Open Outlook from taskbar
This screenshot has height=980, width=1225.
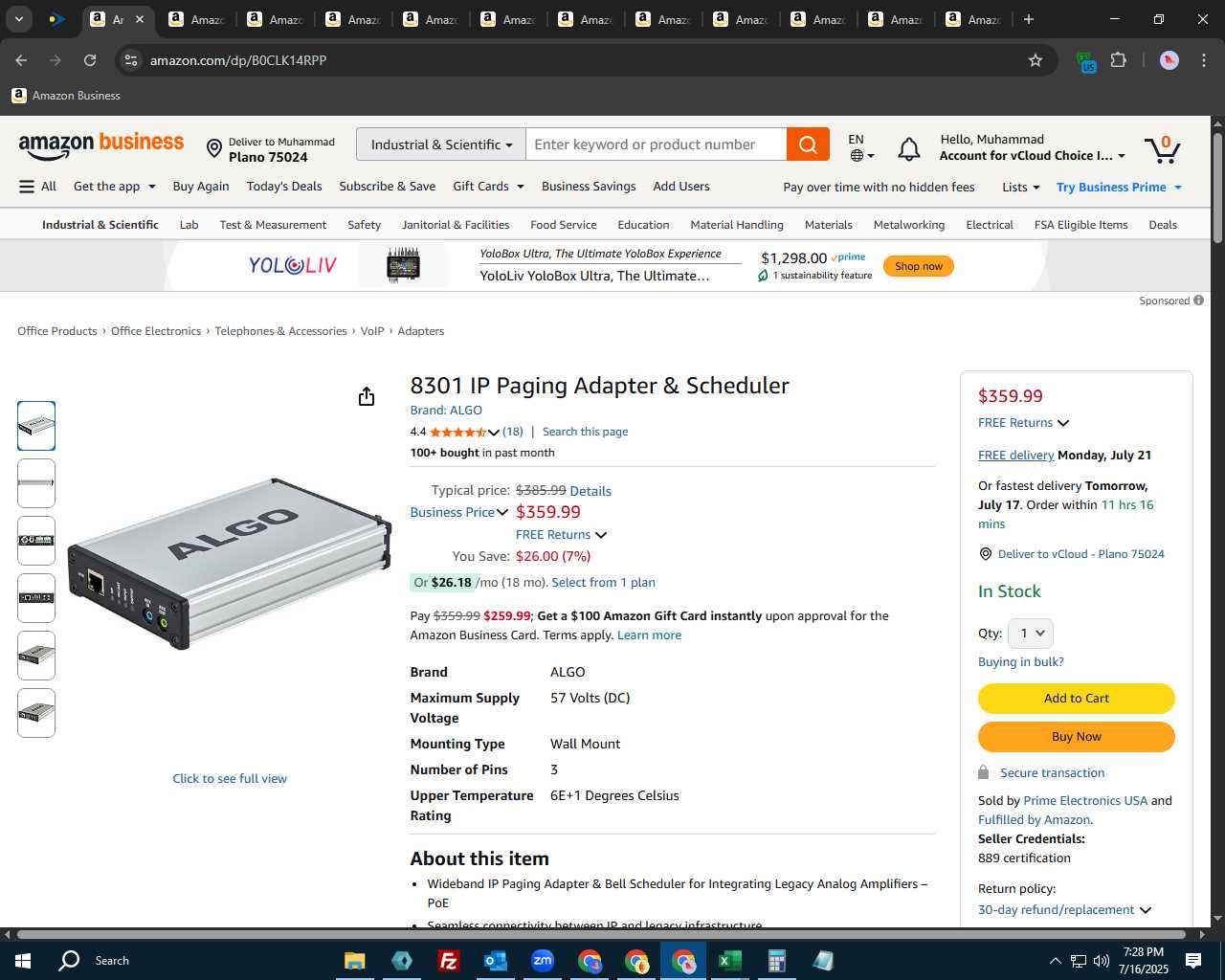point(495,961)
